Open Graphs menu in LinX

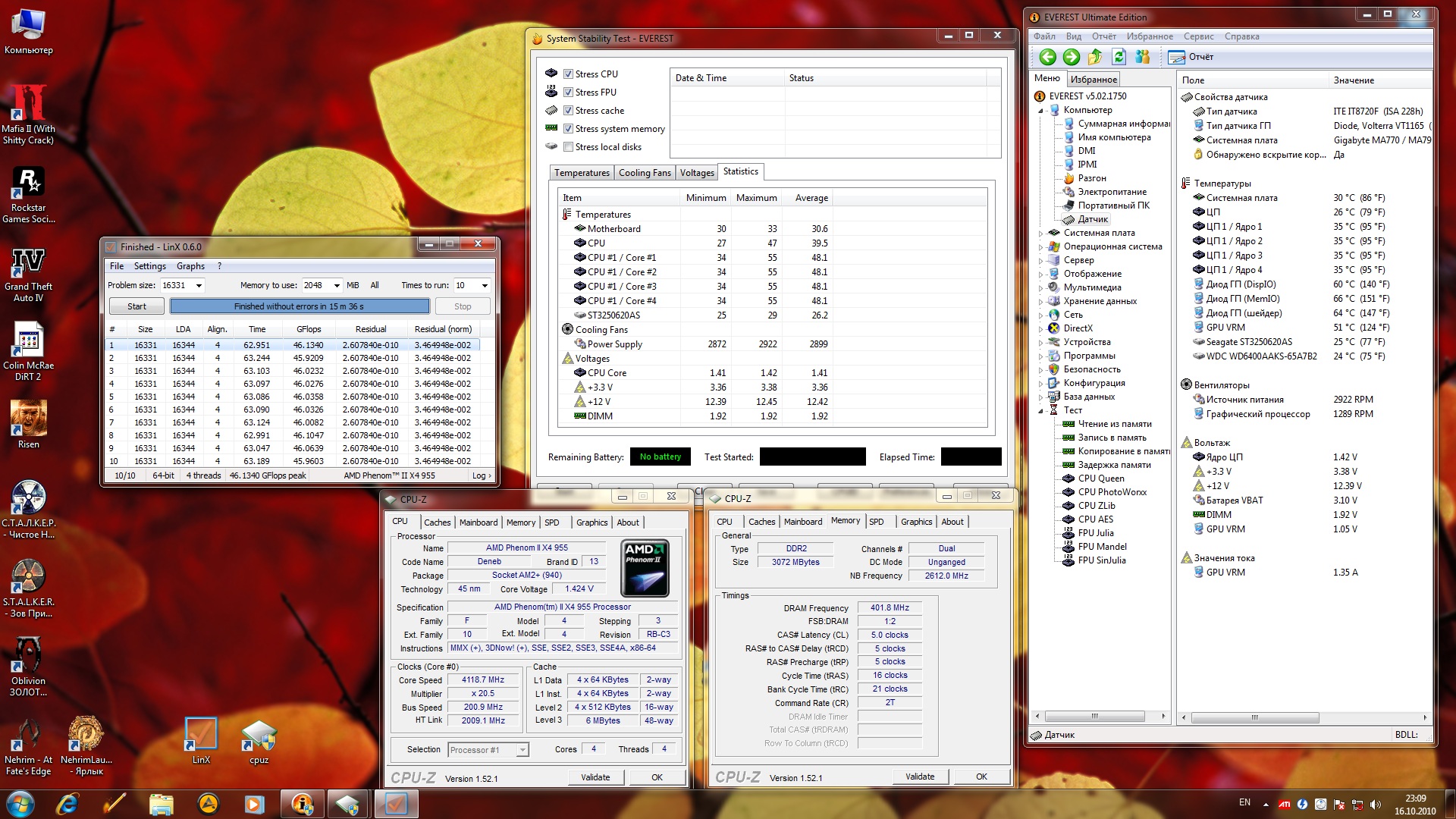click(x=190, y=266)
